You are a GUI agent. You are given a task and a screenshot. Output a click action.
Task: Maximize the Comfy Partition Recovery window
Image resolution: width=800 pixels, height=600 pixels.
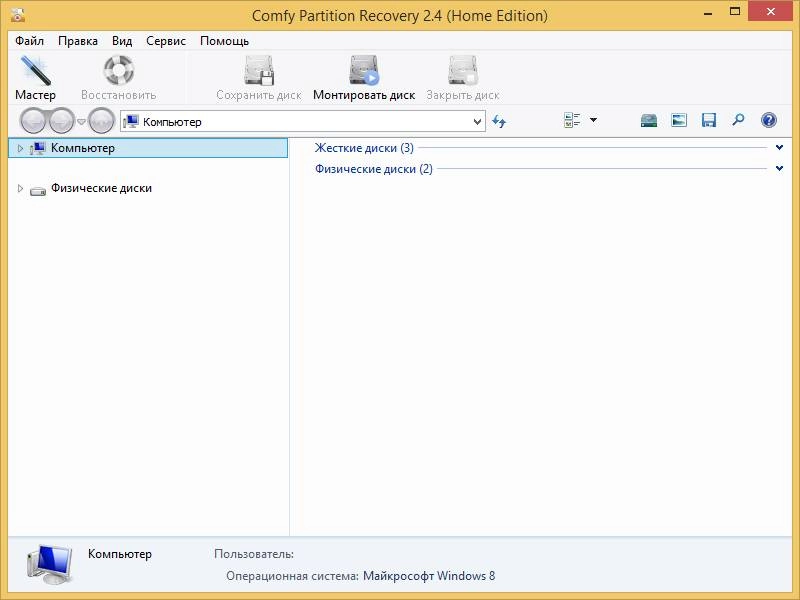click(735, 12)
